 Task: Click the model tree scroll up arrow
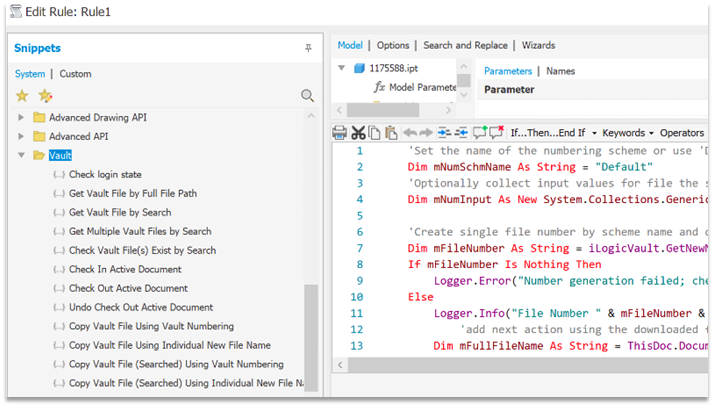tap(464, 66)
